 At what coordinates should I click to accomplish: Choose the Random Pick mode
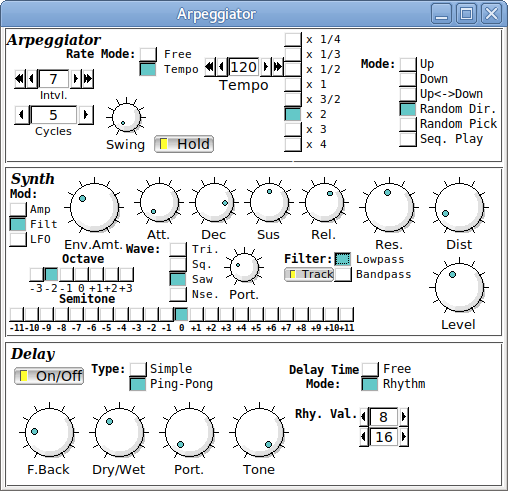tap(408, 124)
